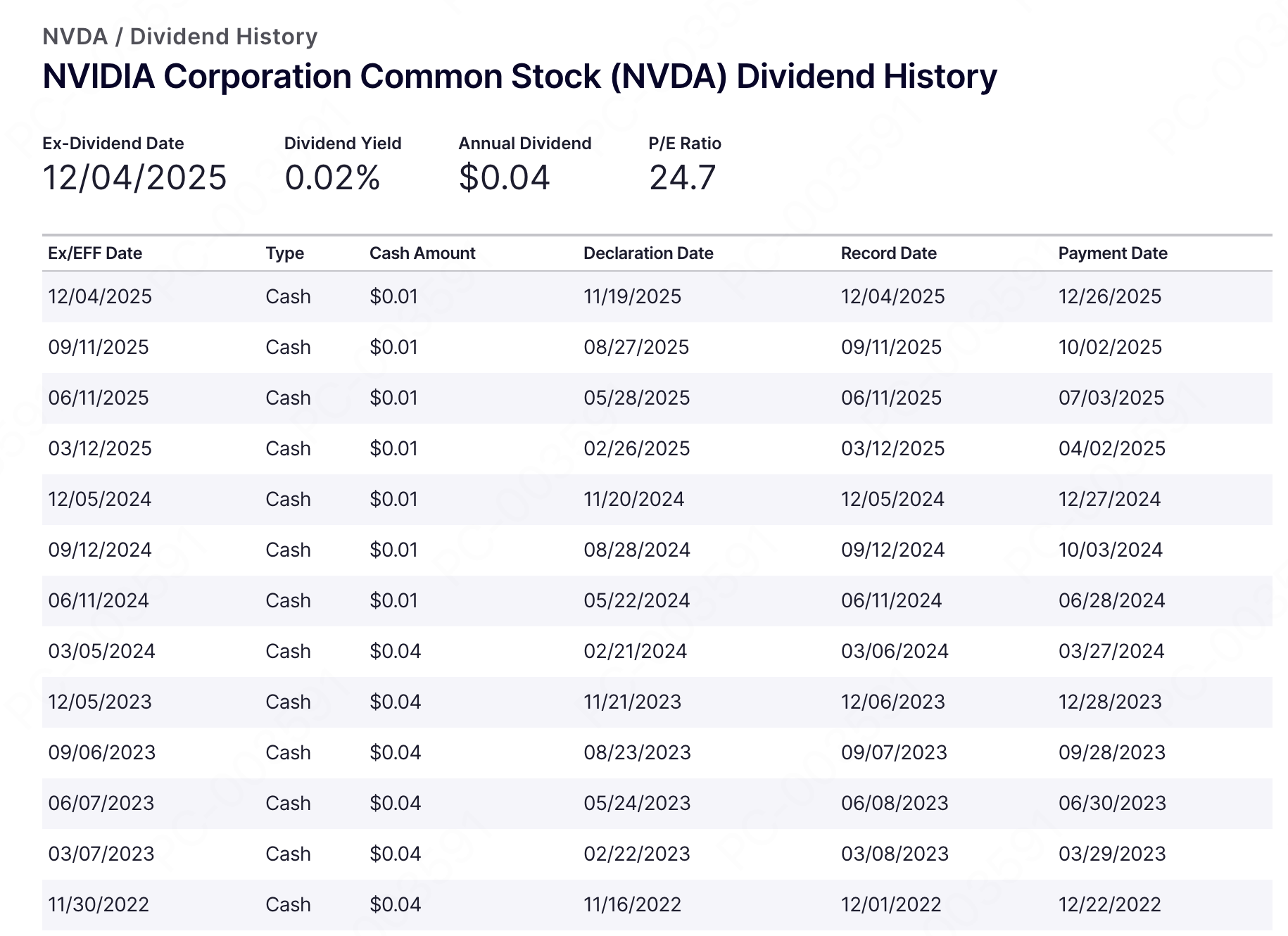Select the 12/04/2025 dividend row
Viewport: 1288px width, 936px height.
pos(633,296)
